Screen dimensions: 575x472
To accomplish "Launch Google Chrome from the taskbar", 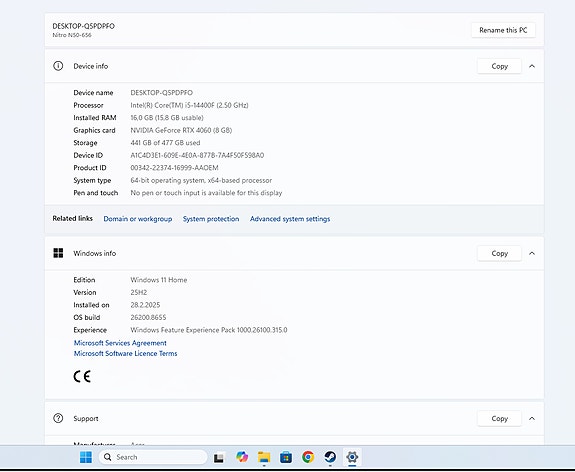I will tap(308, 457).
